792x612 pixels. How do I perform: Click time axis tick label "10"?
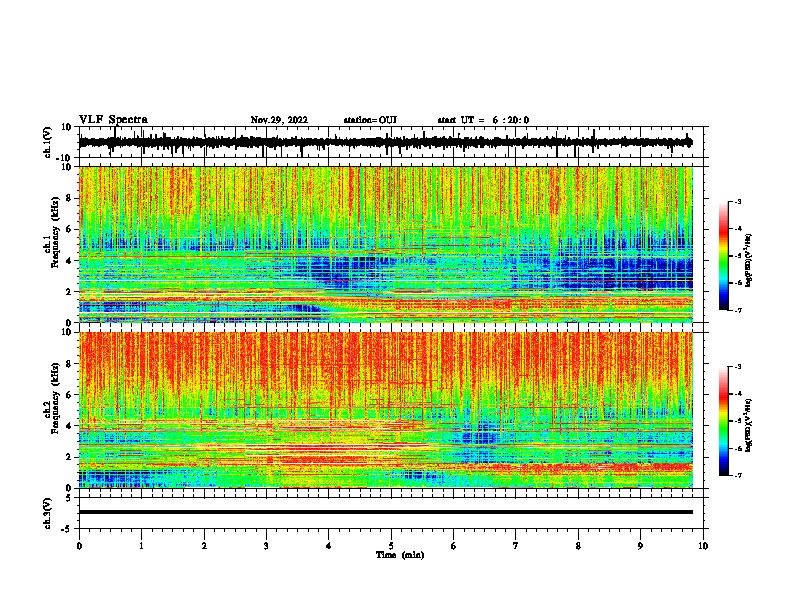(x=703, y=546)
